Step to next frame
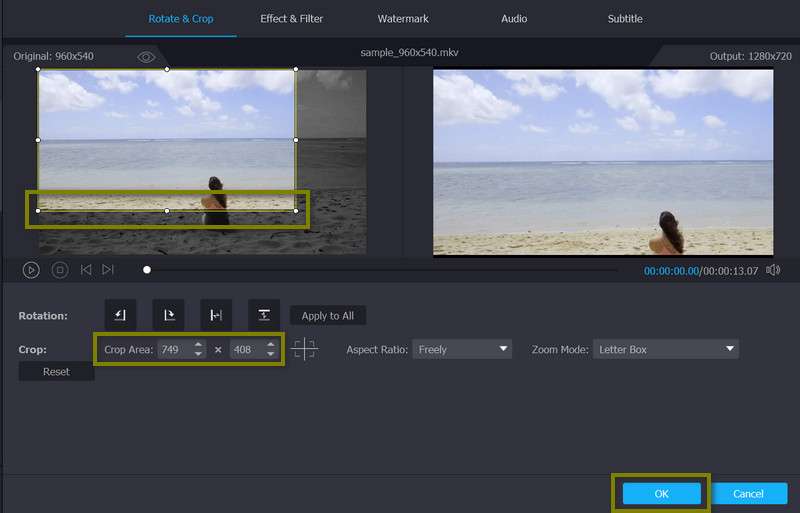The height and width of the screenshot is (513, 800). (108, 270)
